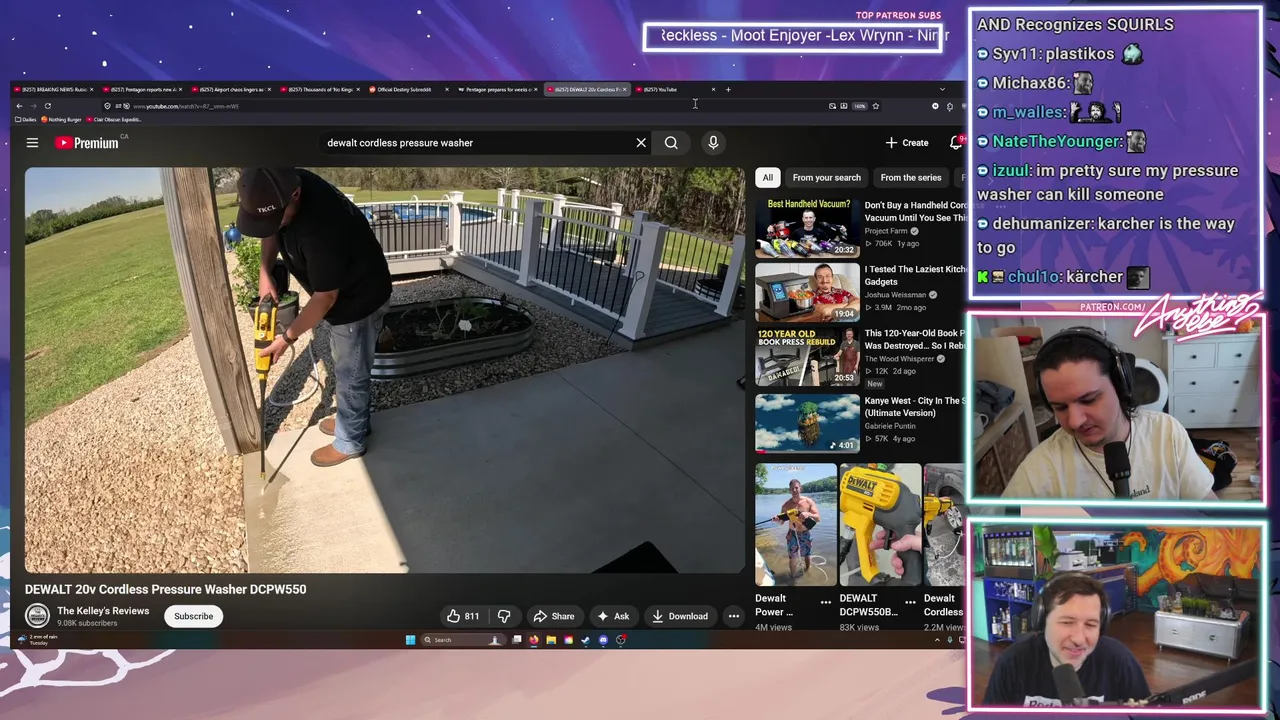This screenshot has height=720, width=1280.
Task: Open The Kelley's Reviews channel name
Action: (103, 611)
